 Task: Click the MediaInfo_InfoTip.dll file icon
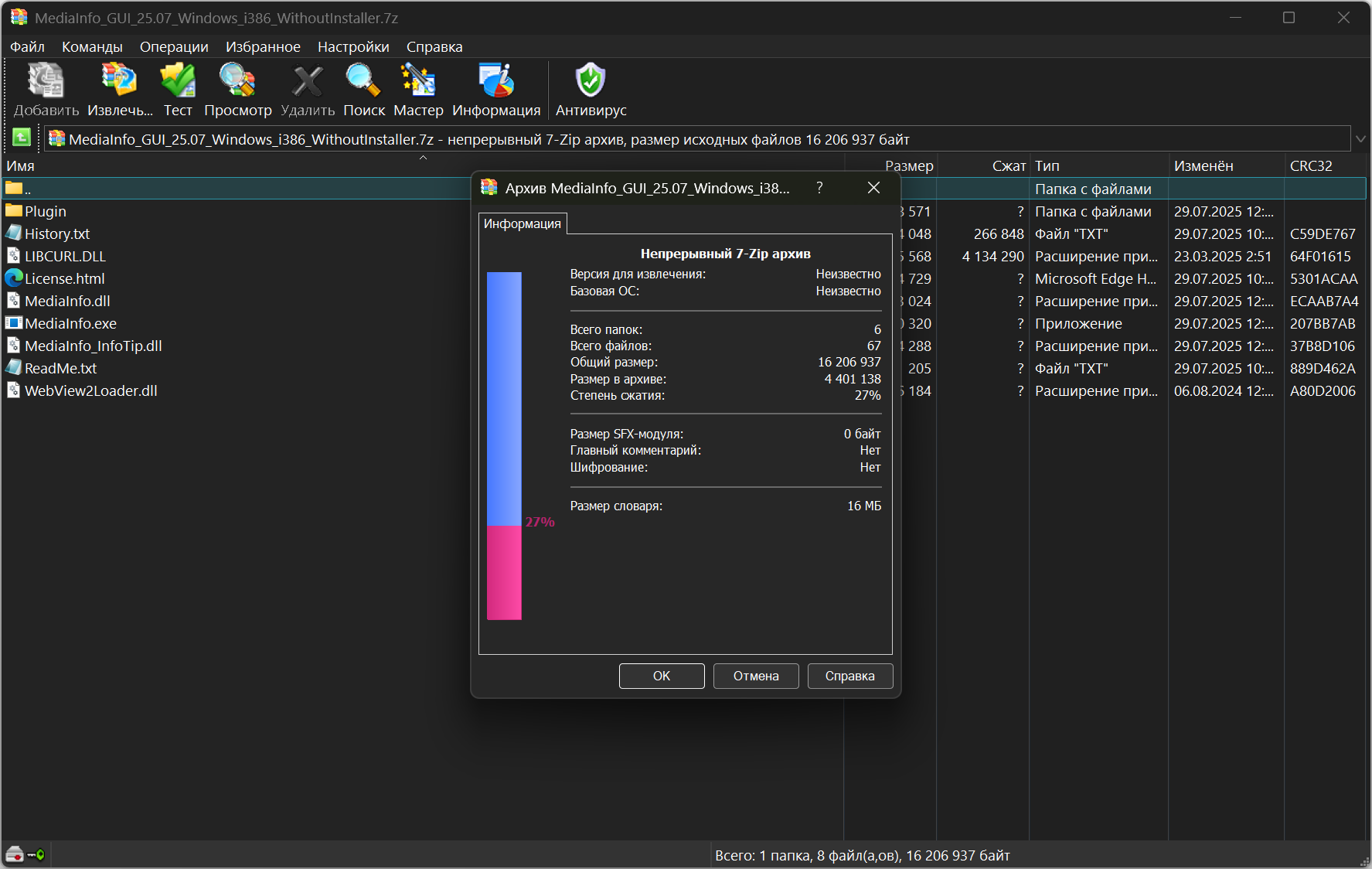point(14,345)
